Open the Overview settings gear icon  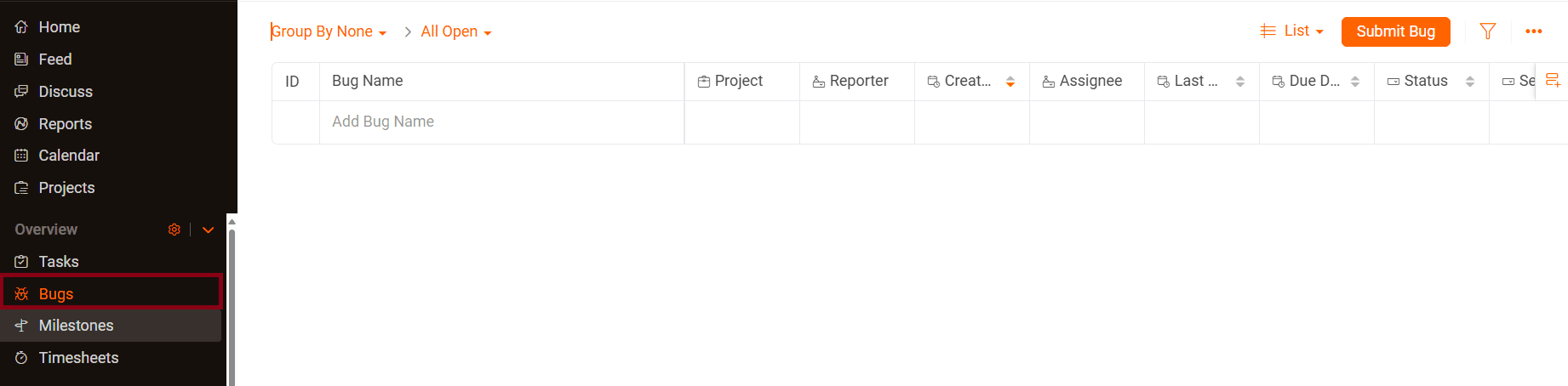point(174,230)
